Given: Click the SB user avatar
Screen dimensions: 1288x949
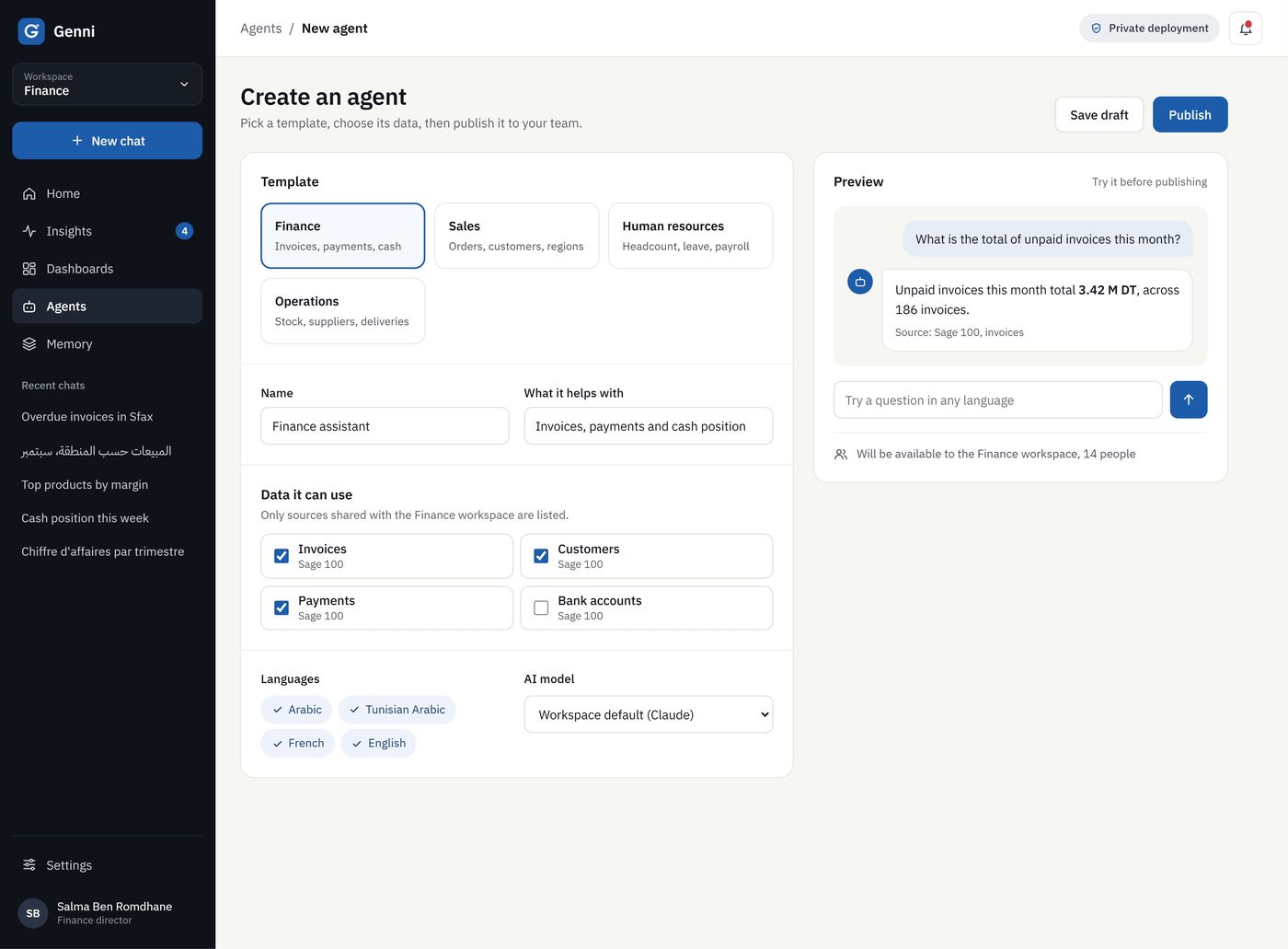Looking at the screenshot, I should coord(33,913).
